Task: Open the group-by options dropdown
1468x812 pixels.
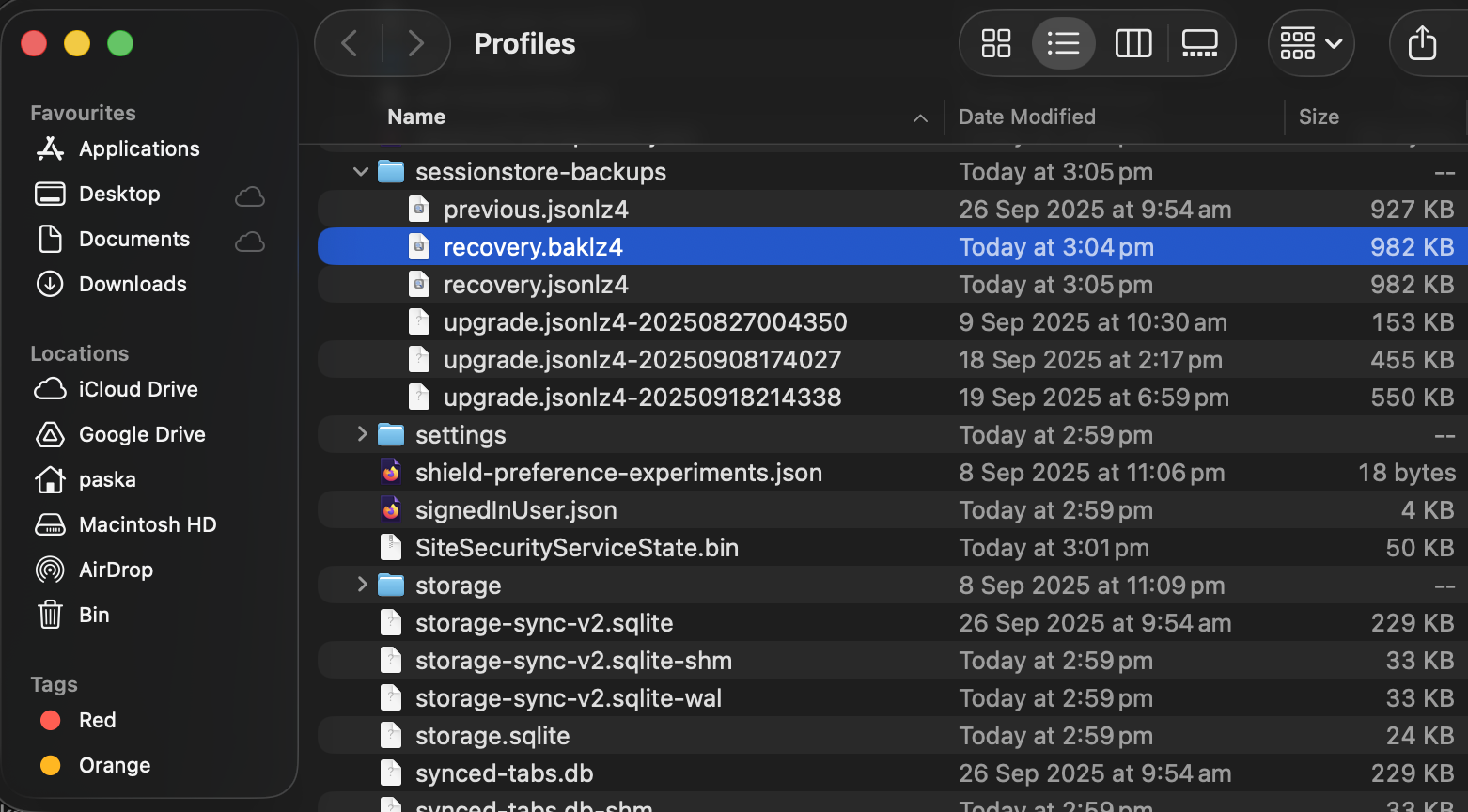Action: click(1310, 43)
